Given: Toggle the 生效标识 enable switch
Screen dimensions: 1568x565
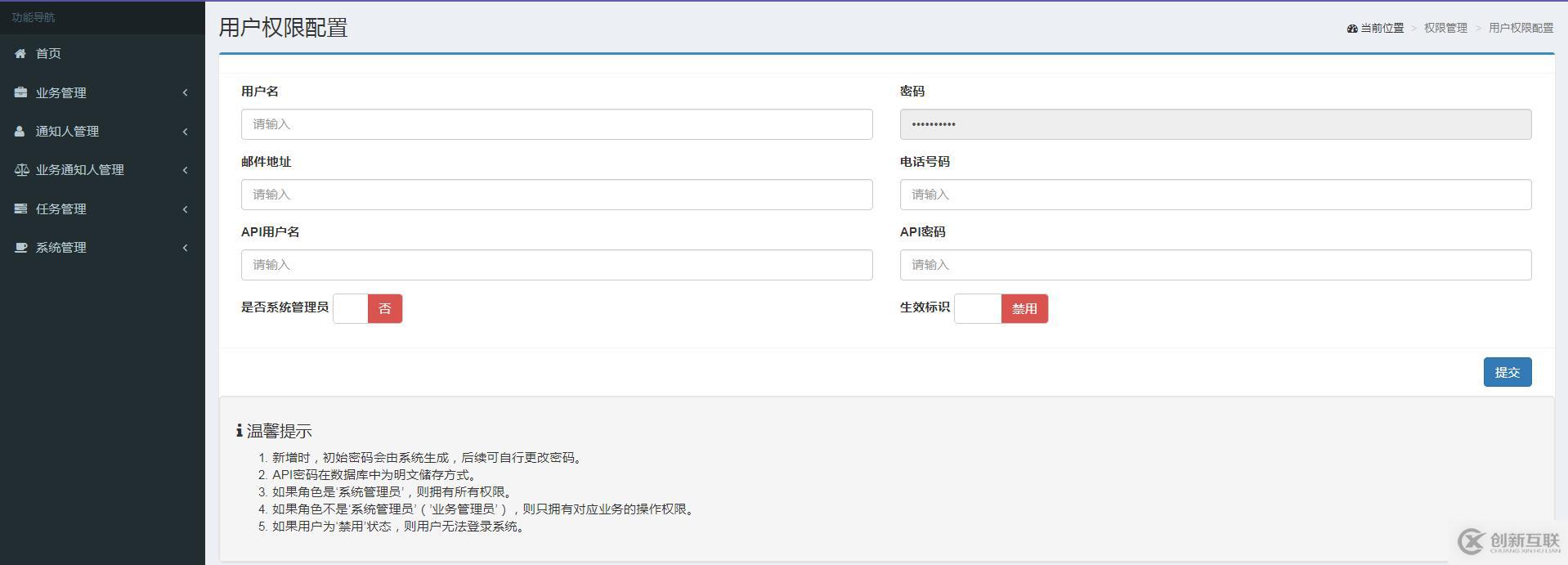Looking at the screenshot, I should pyautogui.click(x=1001, y=309).
